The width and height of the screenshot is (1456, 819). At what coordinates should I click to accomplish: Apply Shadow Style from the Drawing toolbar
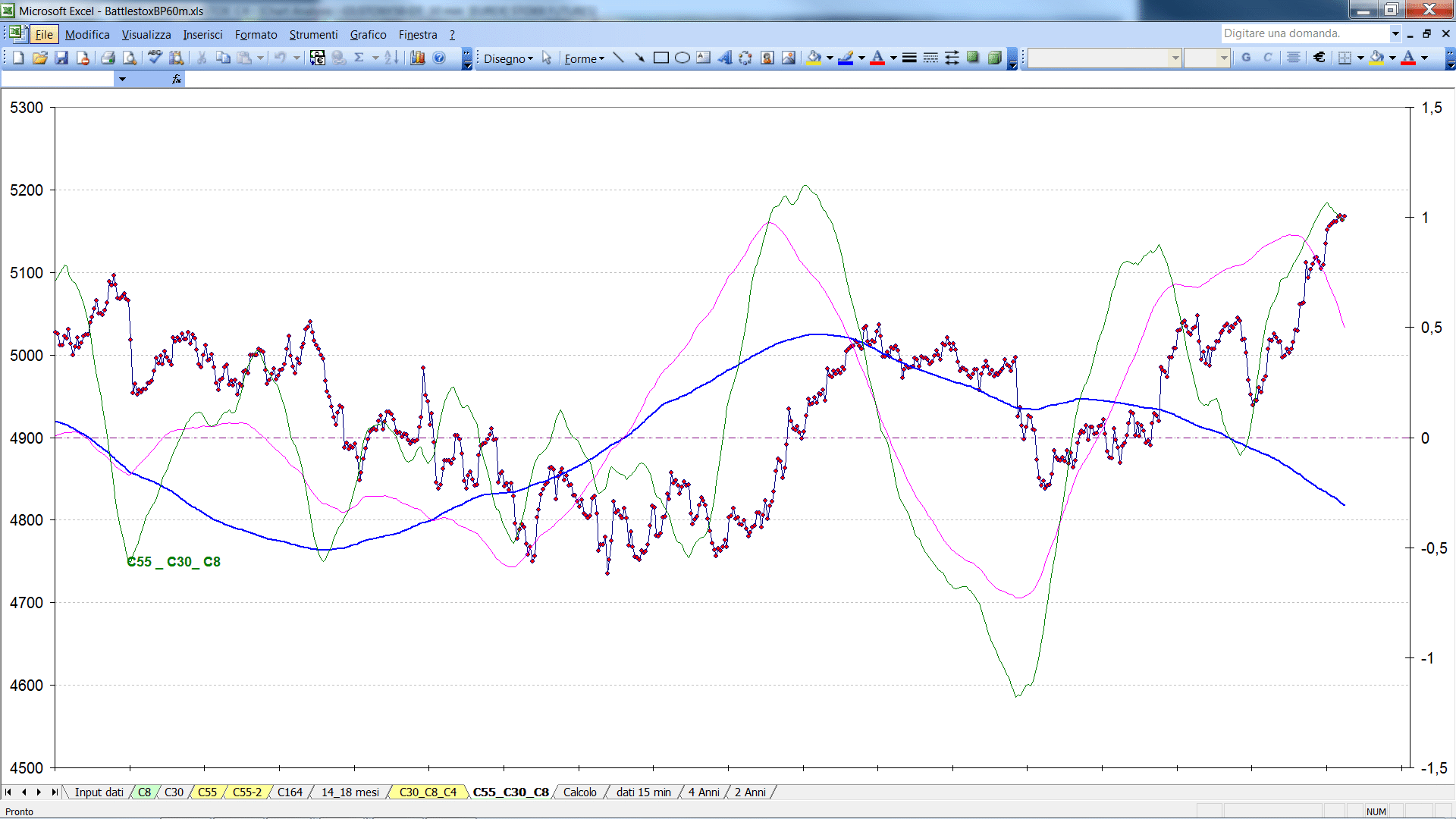973,58
